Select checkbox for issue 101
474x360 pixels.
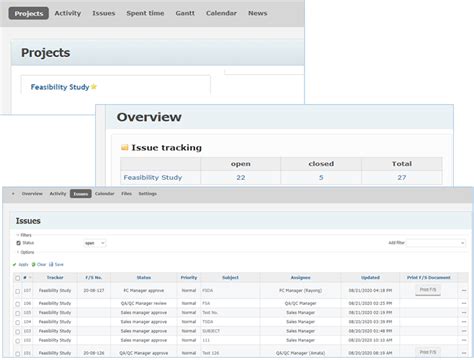18,354
